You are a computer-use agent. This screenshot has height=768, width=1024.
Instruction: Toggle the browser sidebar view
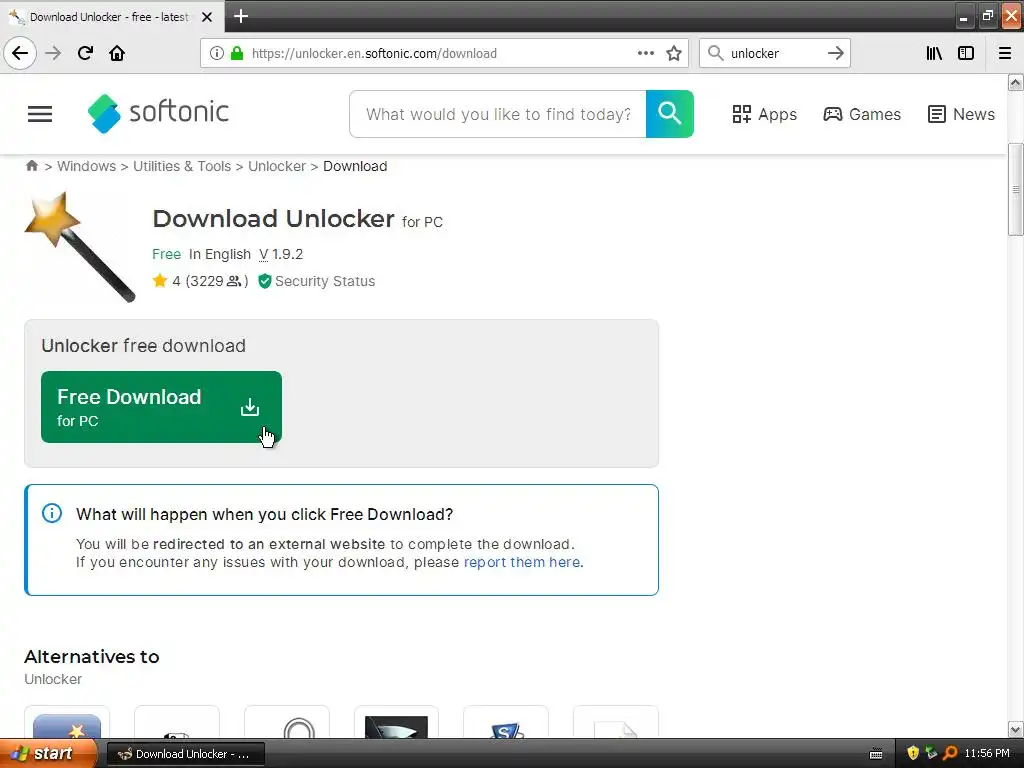(966, 54)
